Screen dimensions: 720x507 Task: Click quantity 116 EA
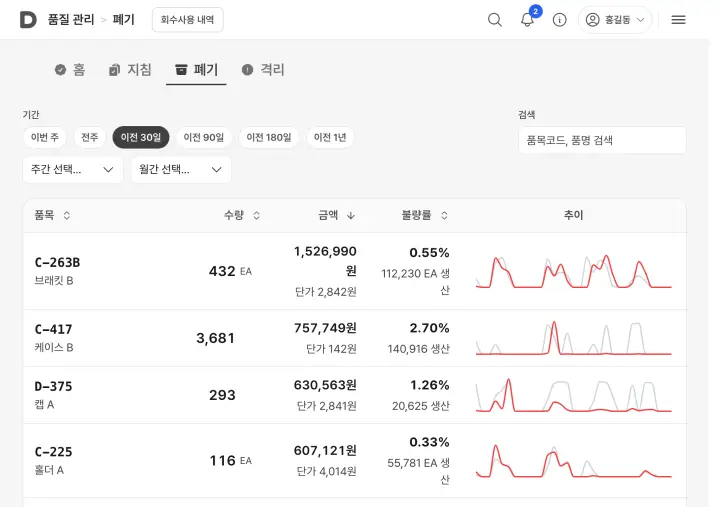(231, 461)
